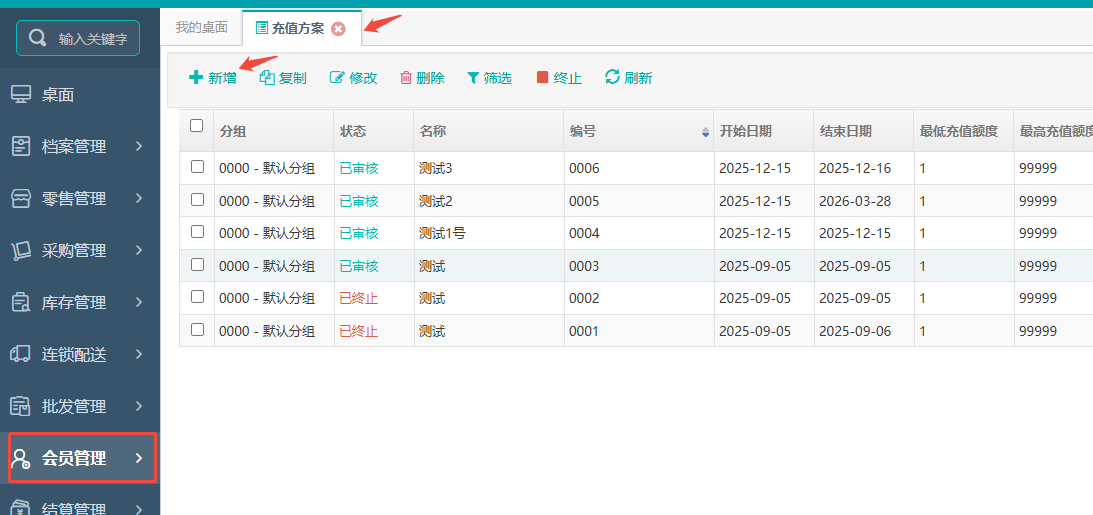Click the 复制 button label
Viewport: 1093px width, 515px height.
293,78
